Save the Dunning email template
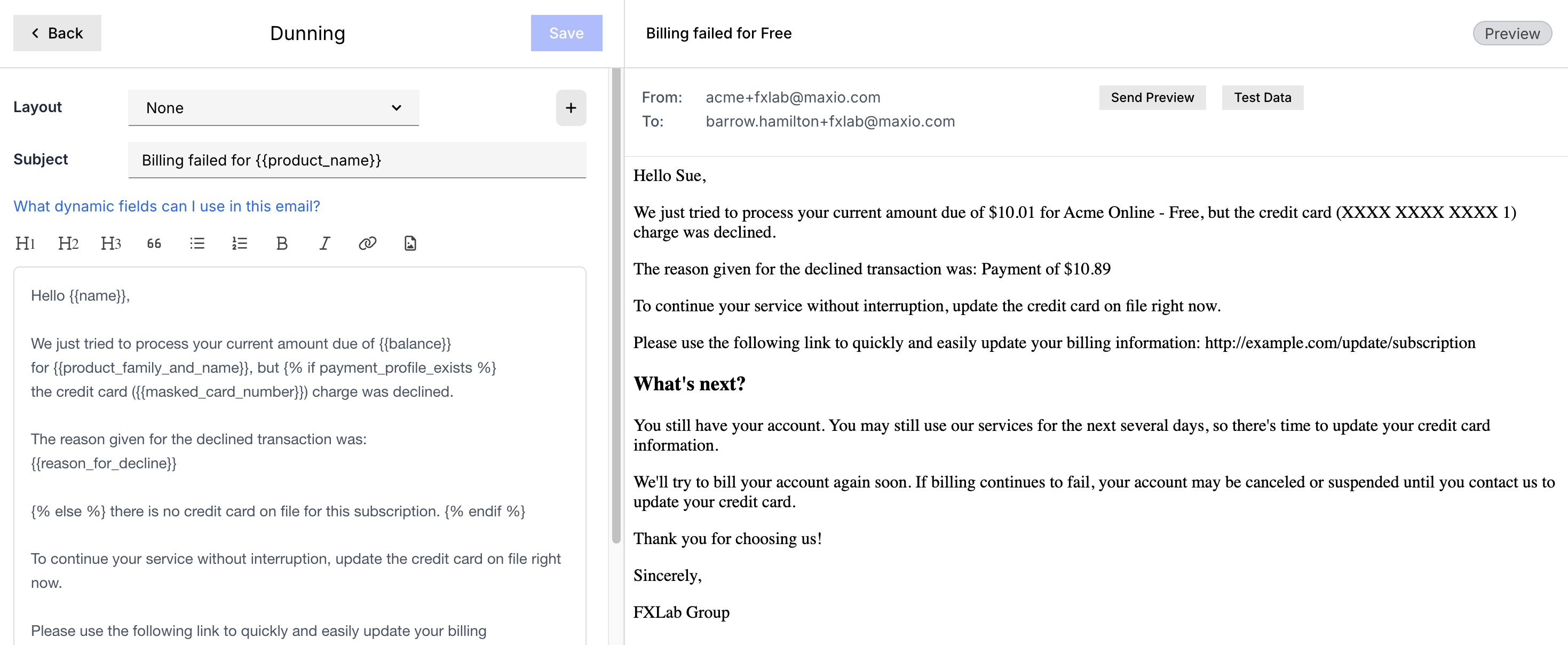Viewport: 1568px width, 645px height. click(x=566, y=33)
